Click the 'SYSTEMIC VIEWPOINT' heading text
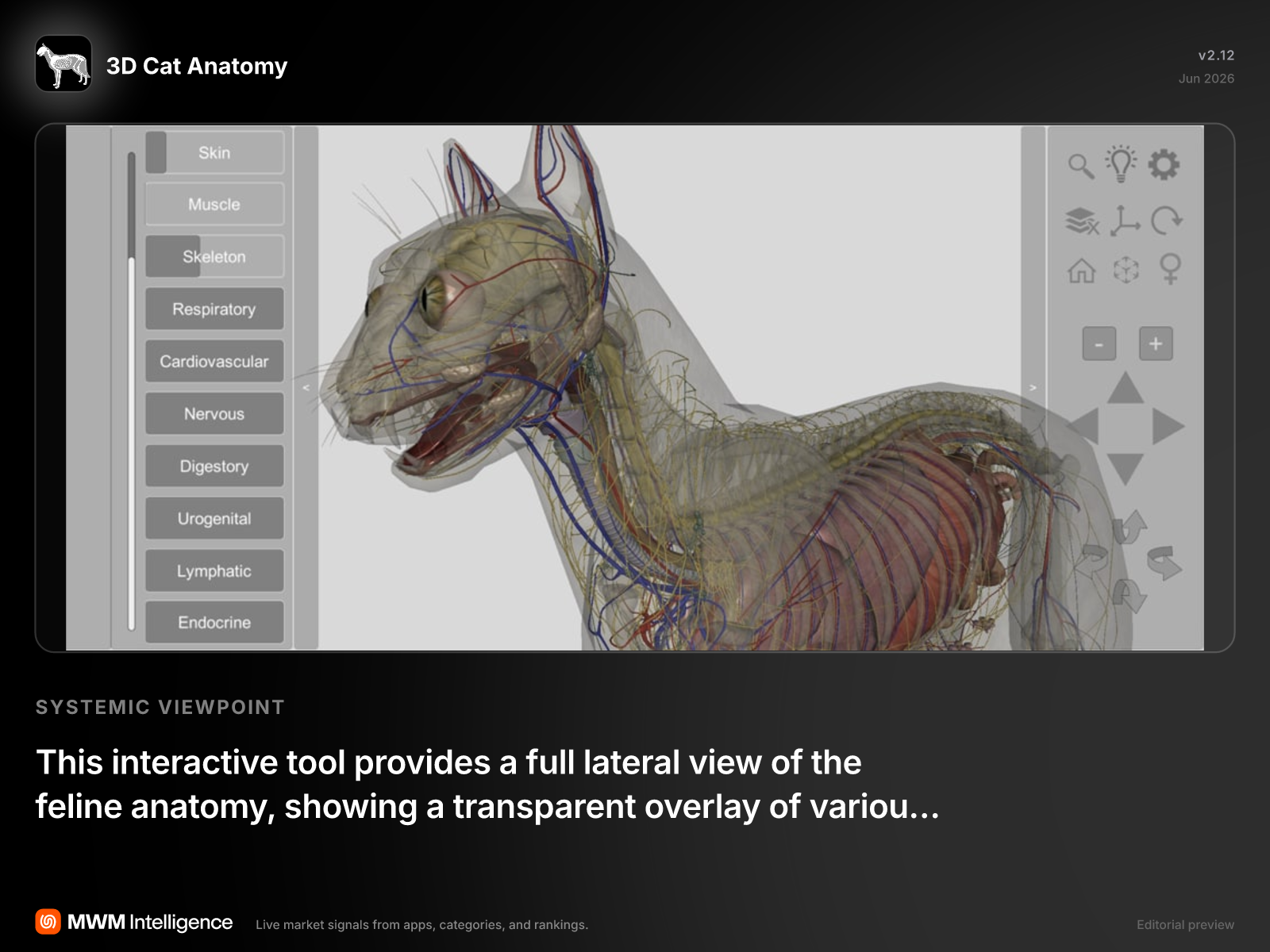Image resolution: width=1270 pixels, height=952 pixels. pos(160,707)
